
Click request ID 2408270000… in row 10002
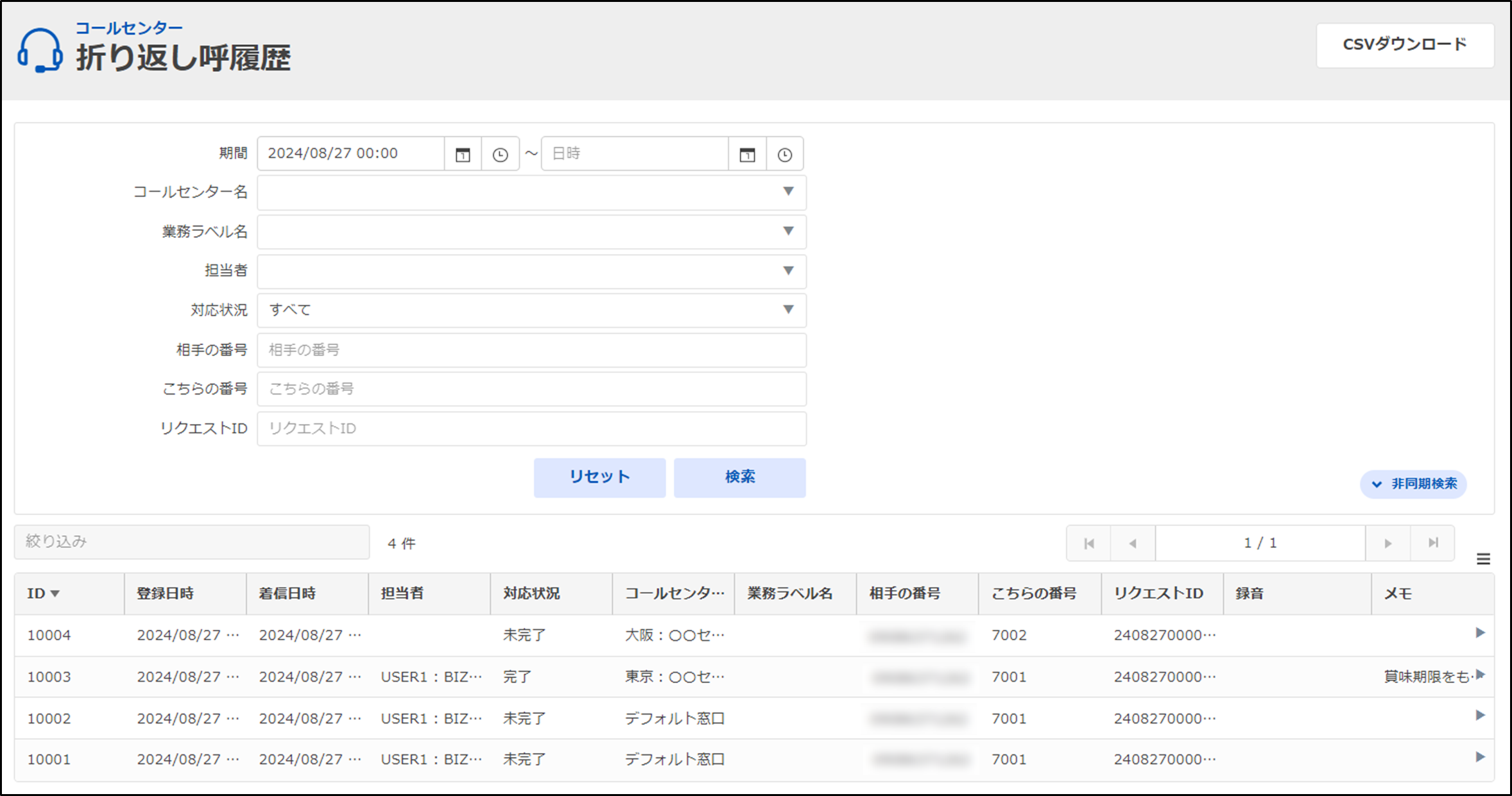(x=1165, y=718)
